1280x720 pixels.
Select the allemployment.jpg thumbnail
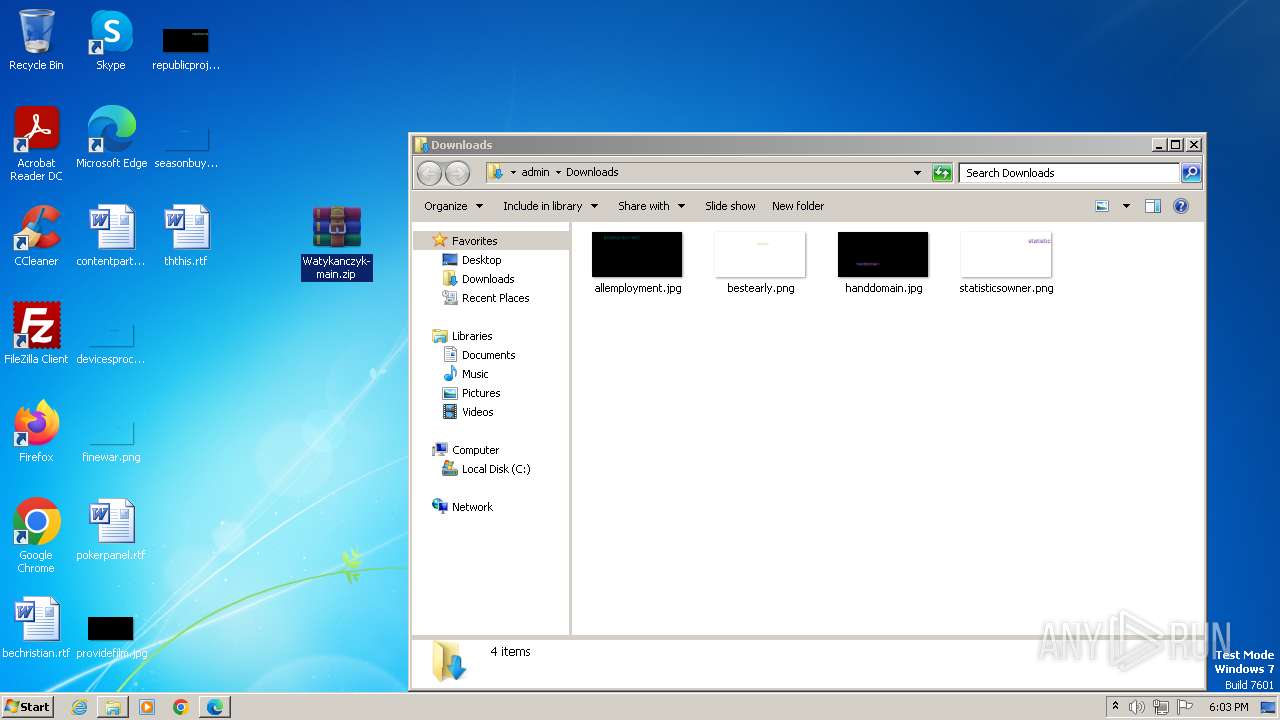[637, 263]
